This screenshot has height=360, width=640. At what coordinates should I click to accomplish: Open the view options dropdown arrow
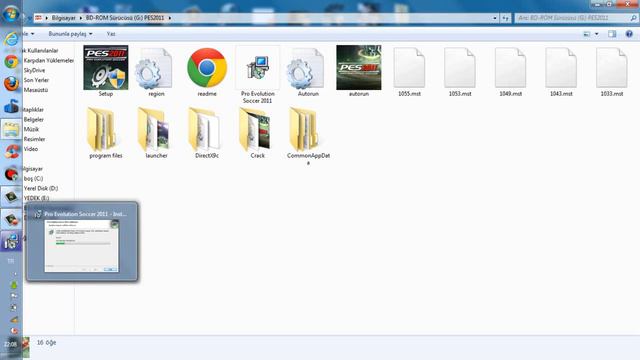(x=596, y=34)
